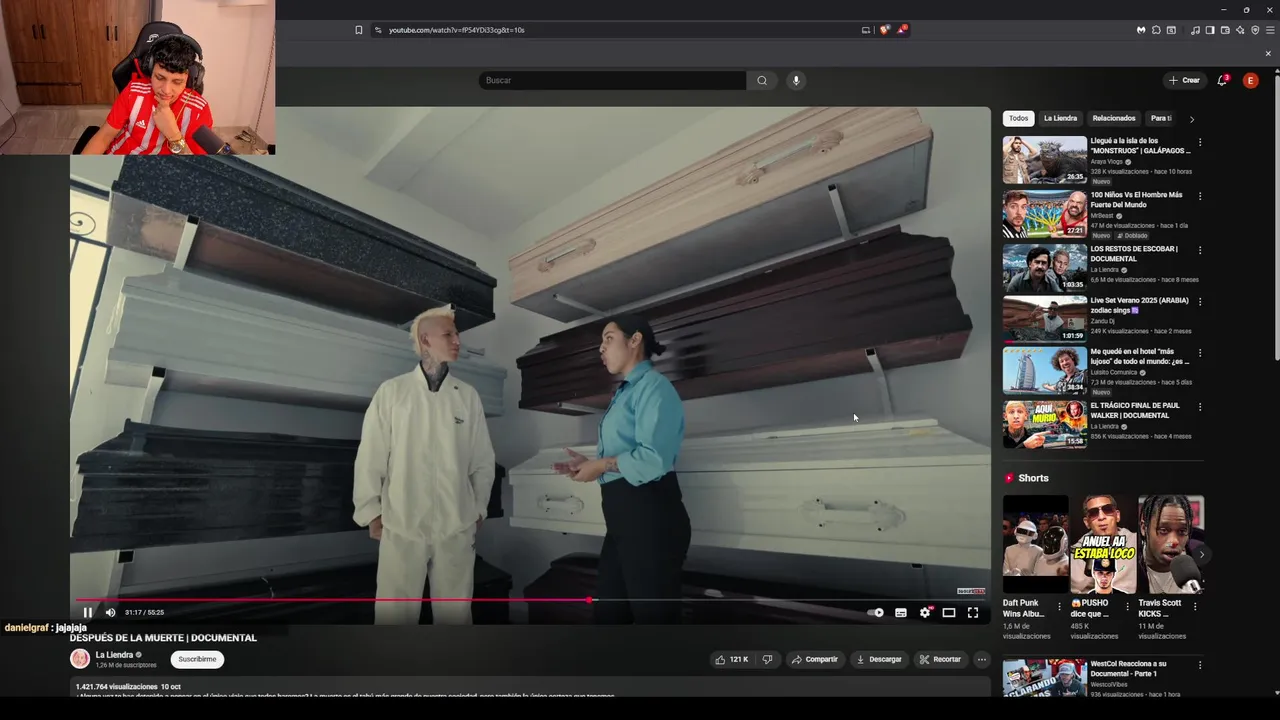Open the player settings gear
The image size is (1280, 720).
(x=925, y=613)
